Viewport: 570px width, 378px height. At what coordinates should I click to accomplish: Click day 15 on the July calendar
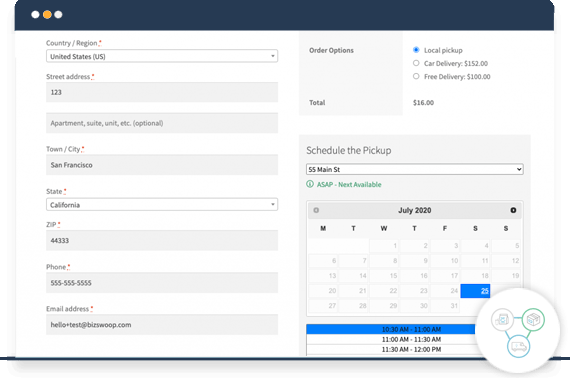pyautogui.click(x=384, y=276)
